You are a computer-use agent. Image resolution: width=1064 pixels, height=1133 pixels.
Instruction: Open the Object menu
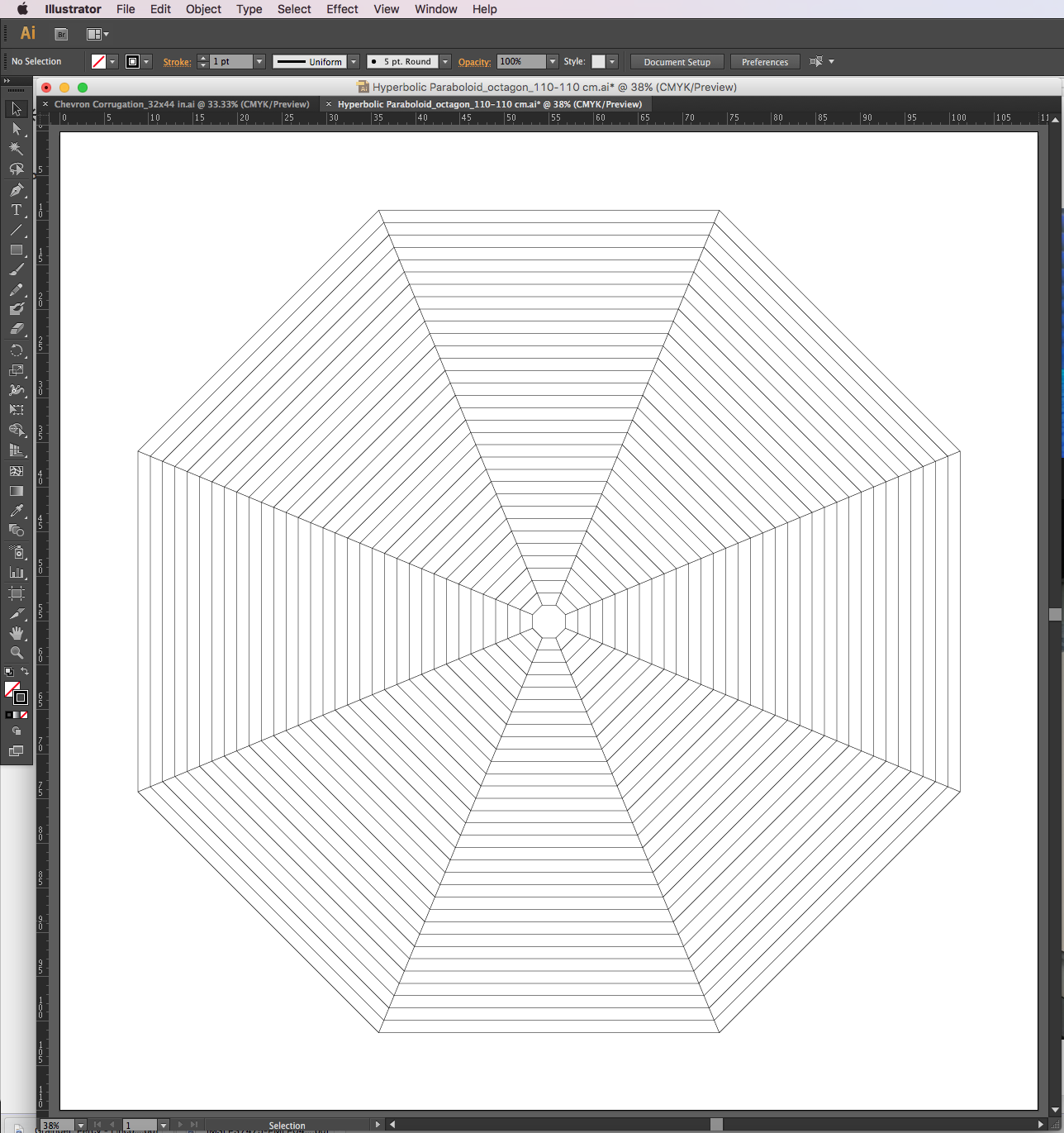click(203, 9)
